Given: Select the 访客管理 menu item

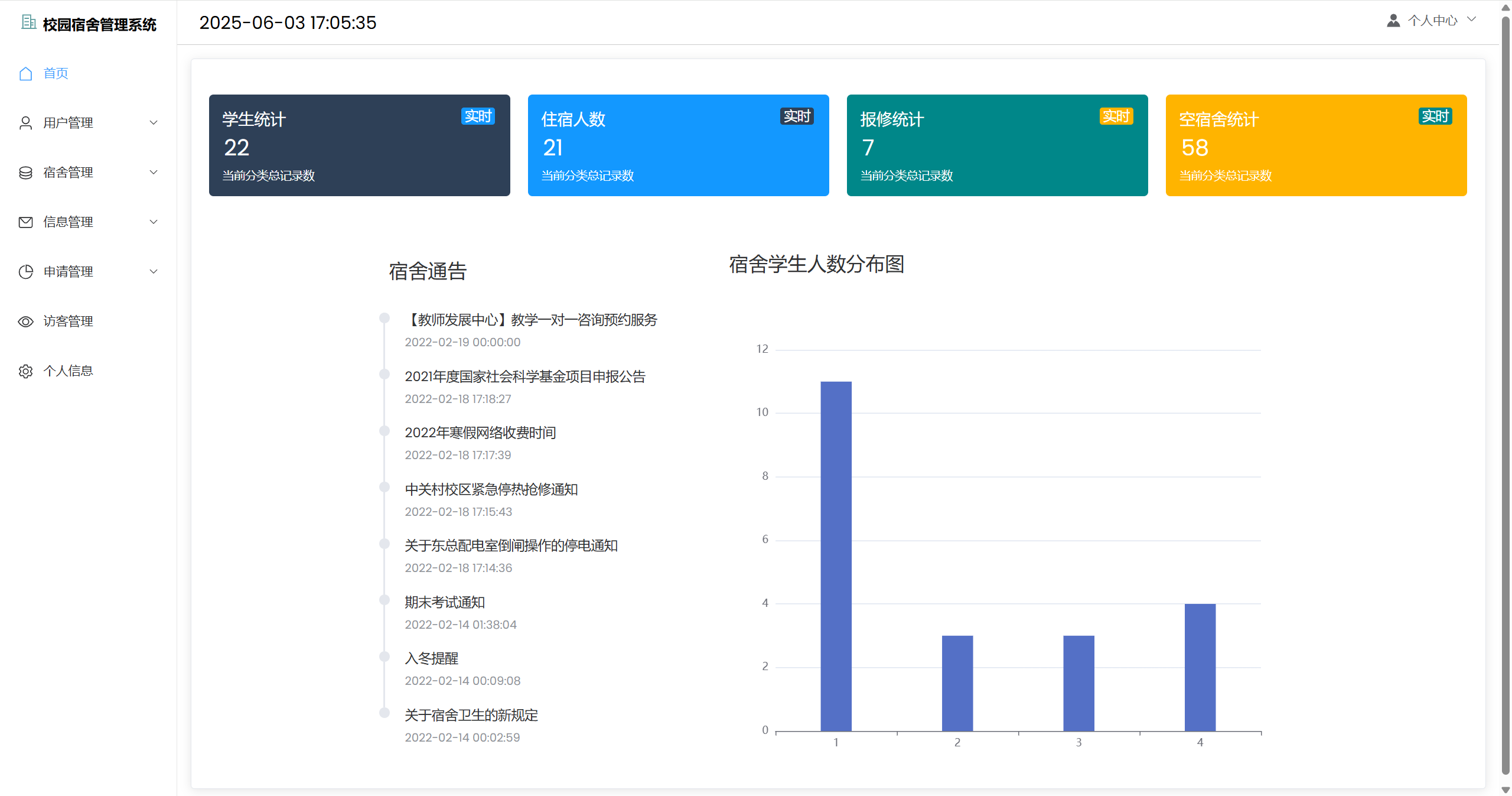Looking at the screenshot, I should [x=68, y=321].
